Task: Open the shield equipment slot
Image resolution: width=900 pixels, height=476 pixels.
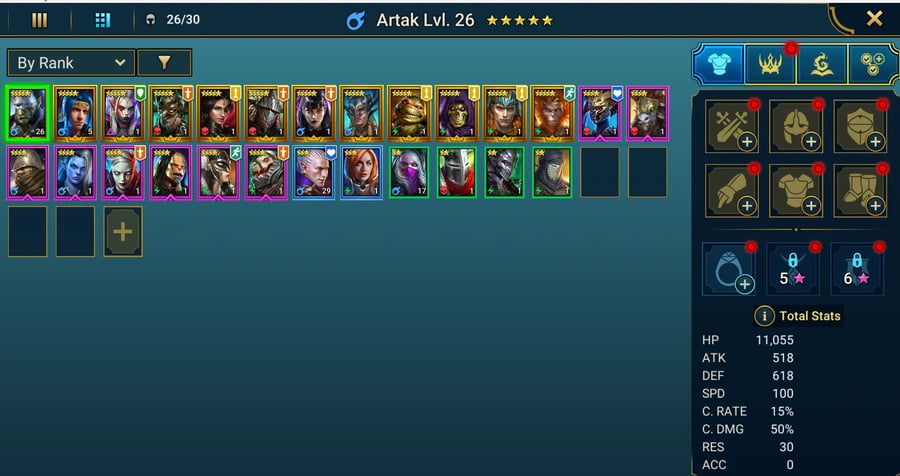Action: point(860,126)
